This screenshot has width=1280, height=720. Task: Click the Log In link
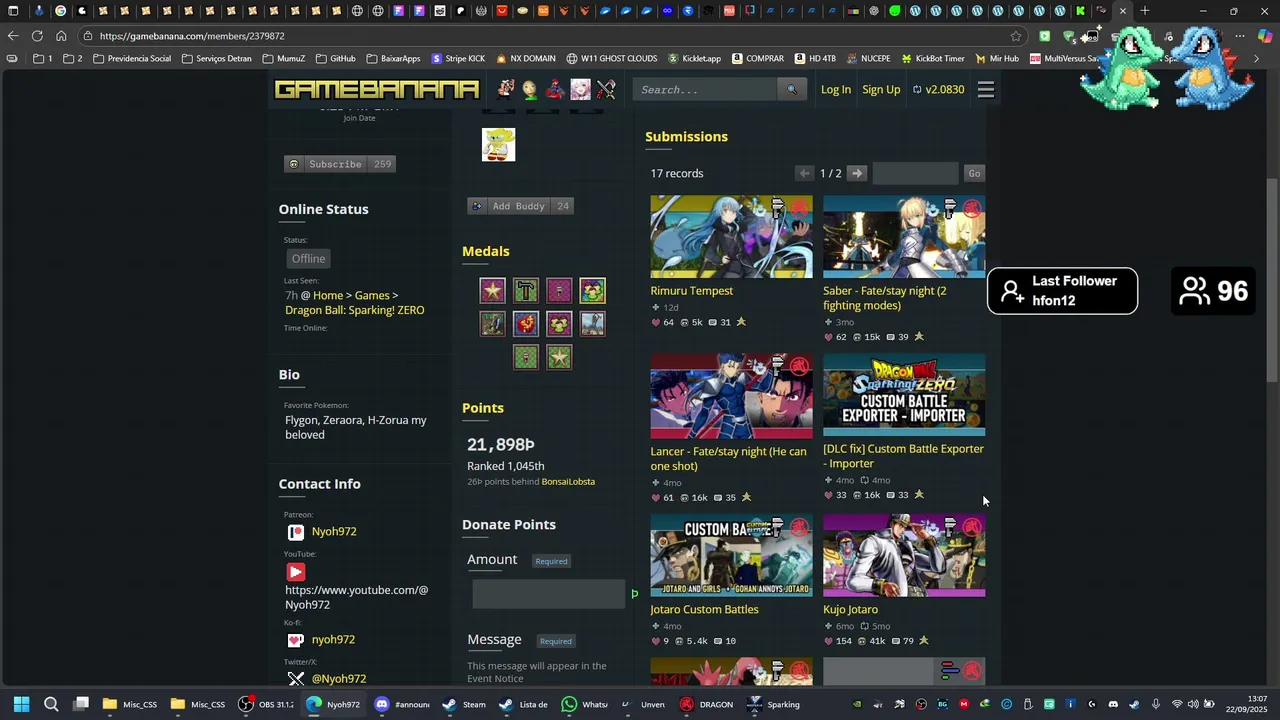[x=836, y=90]
